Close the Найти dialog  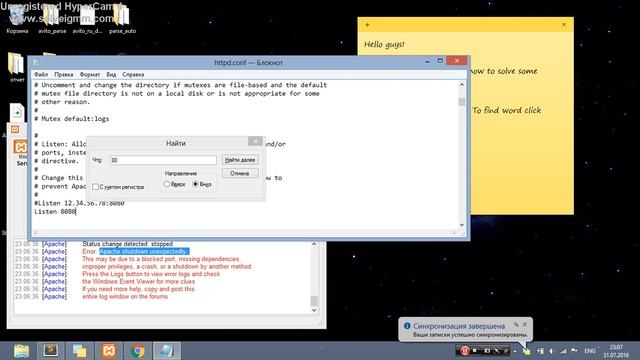click(x=255, y=141)
